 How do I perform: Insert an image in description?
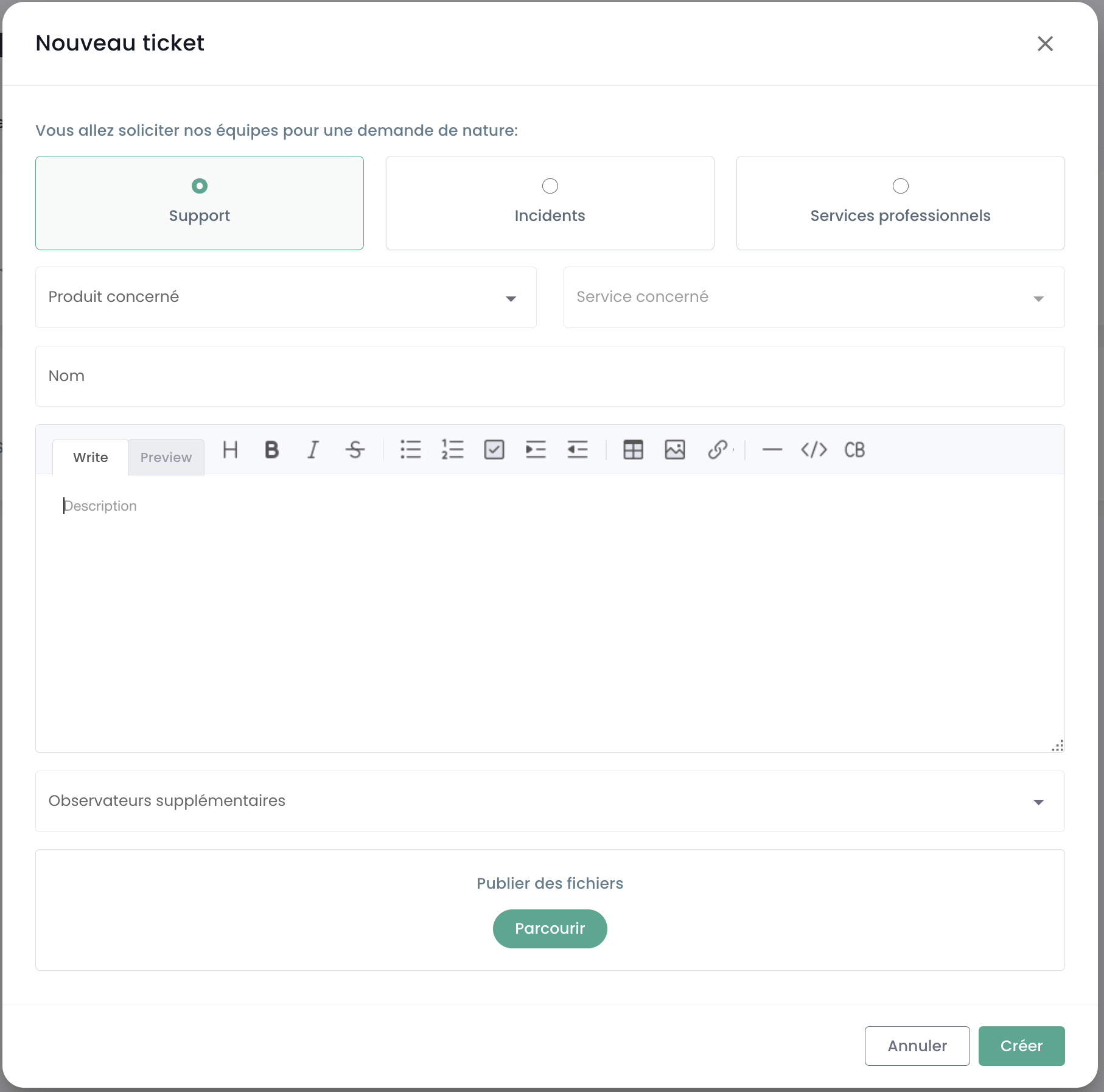click(x=675, y=450)
